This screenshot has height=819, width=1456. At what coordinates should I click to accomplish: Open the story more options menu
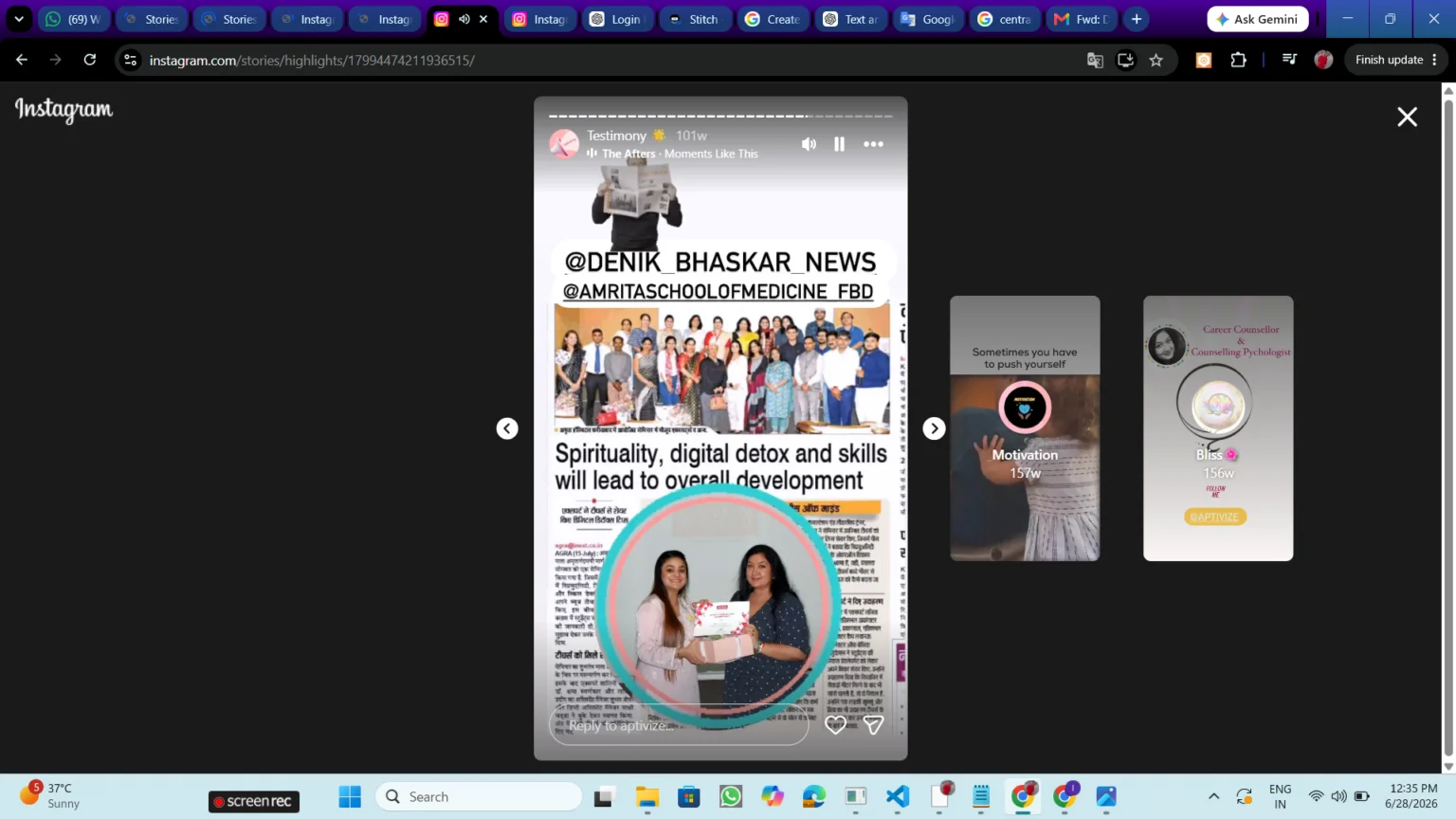point(873,144)
